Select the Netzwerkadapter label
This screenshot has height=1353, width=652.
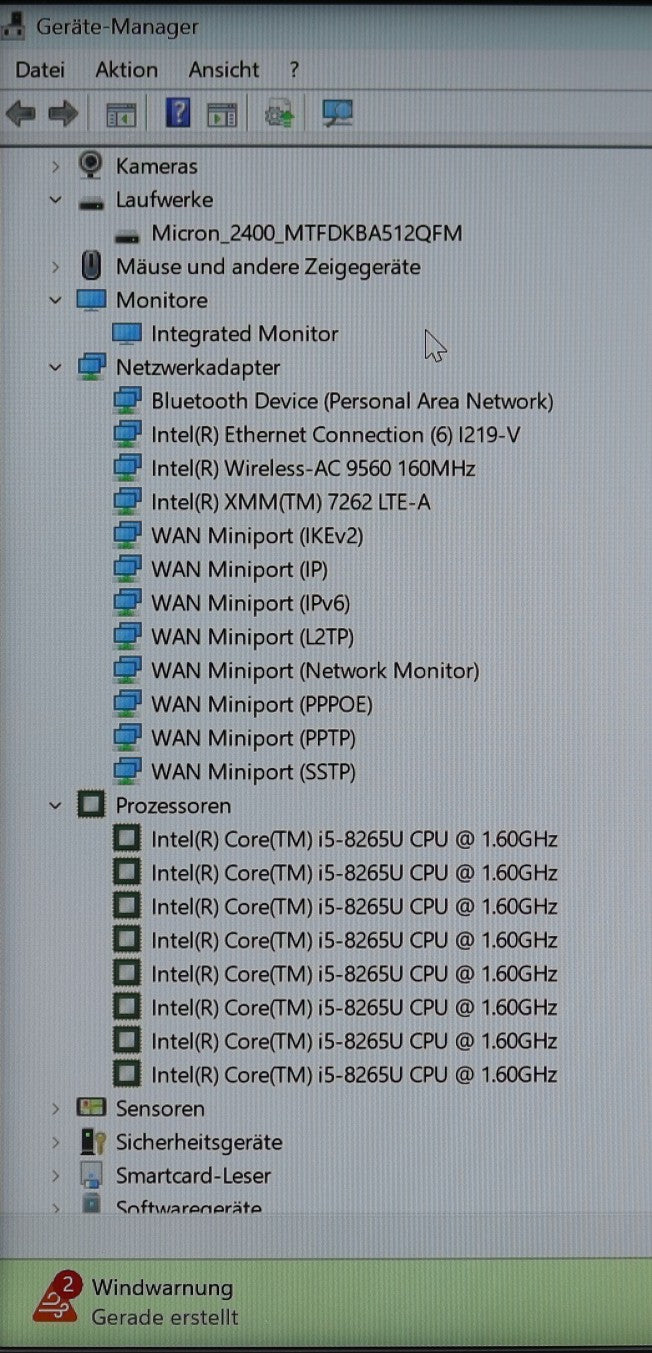198,368
